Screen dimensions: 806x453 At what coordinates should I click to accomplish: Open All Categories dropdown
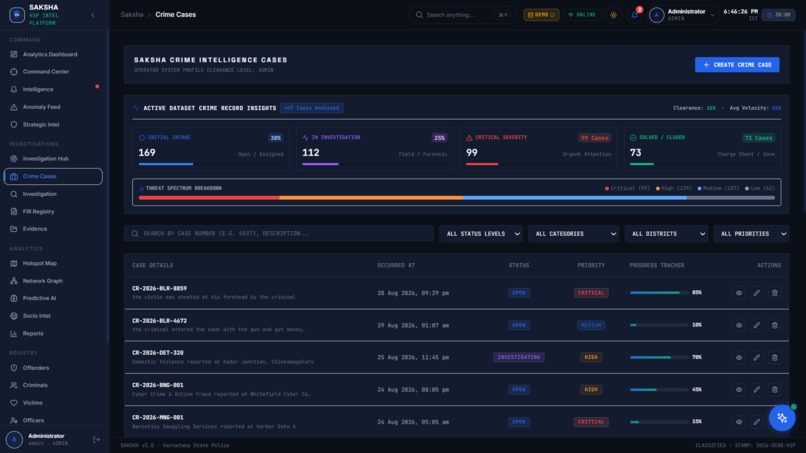(x=573, y=233)
